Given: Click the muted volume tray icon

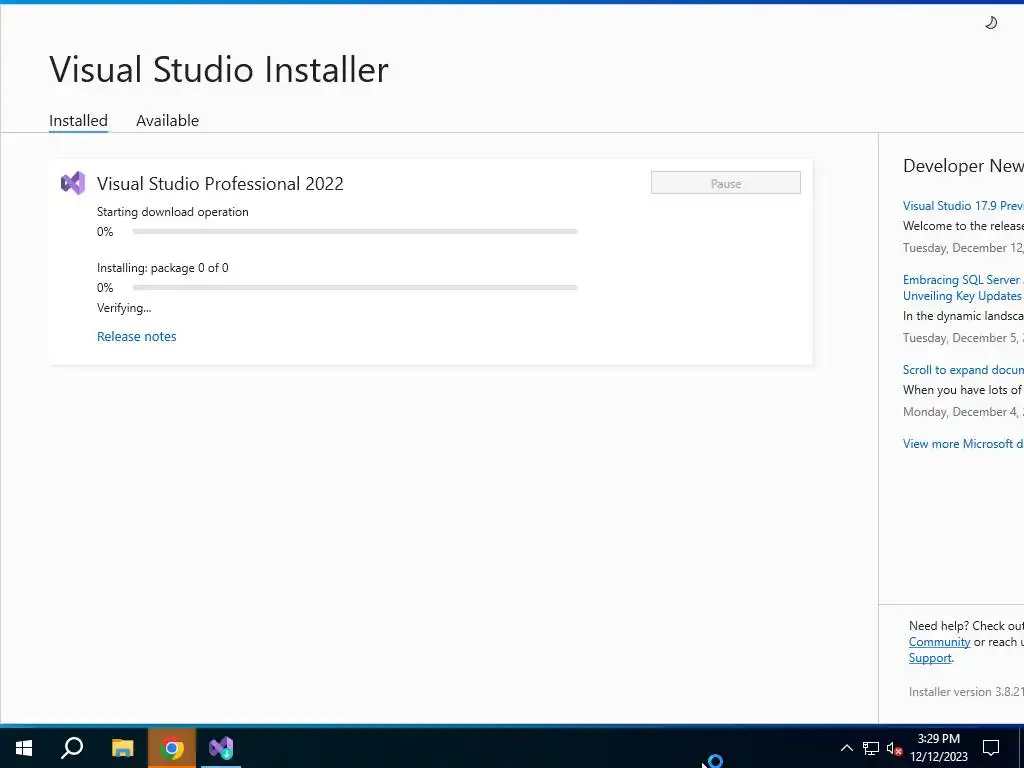Looking at the screenshot, I should 895,748.
